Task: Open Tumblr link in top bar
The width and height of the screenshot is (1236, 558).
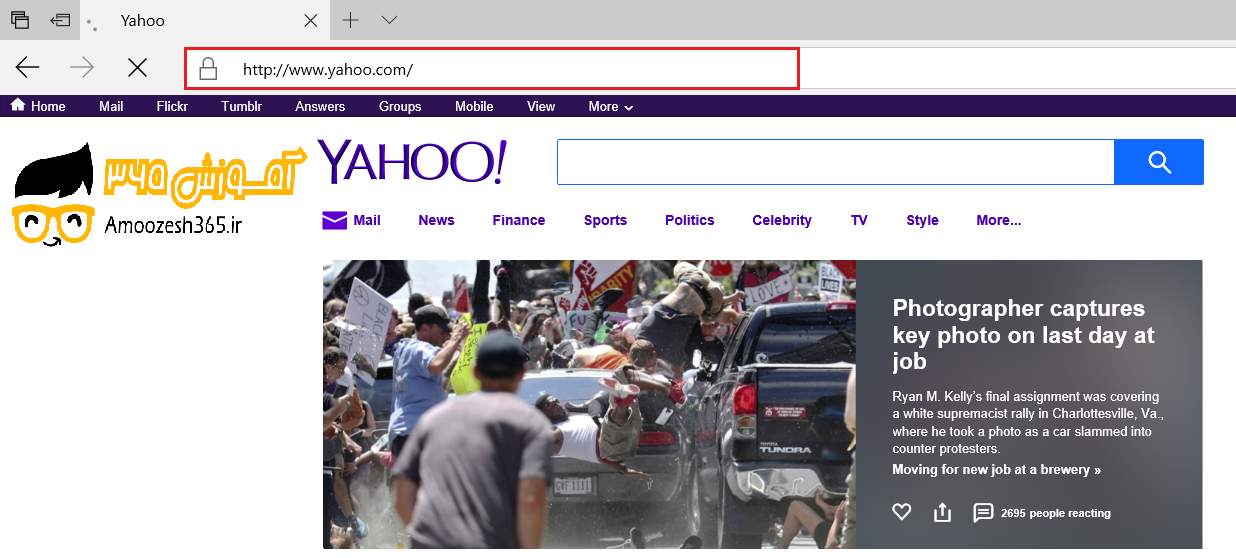Action: click(241, 106)
